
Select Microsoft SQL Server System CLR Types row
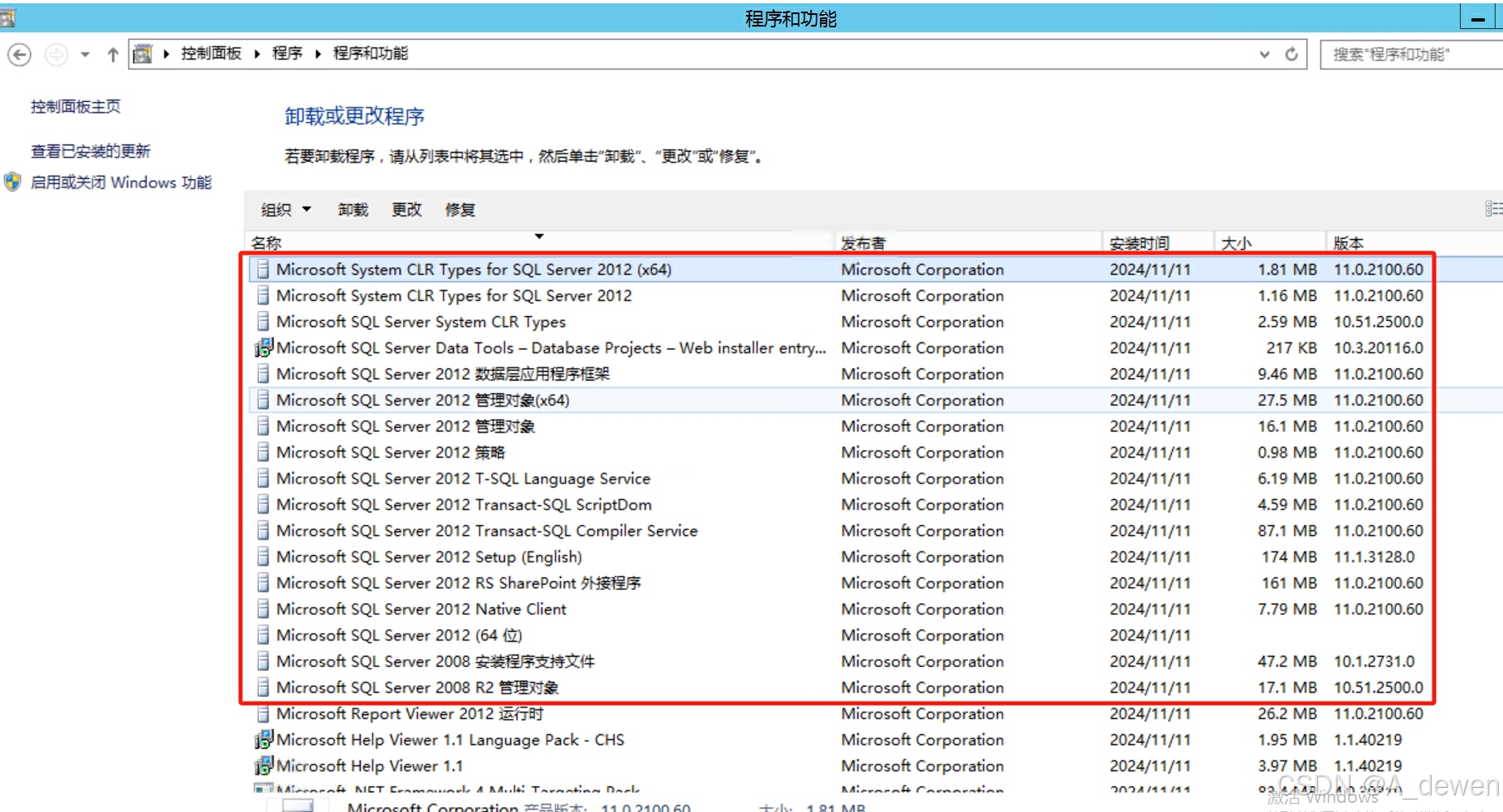[875, 322]
